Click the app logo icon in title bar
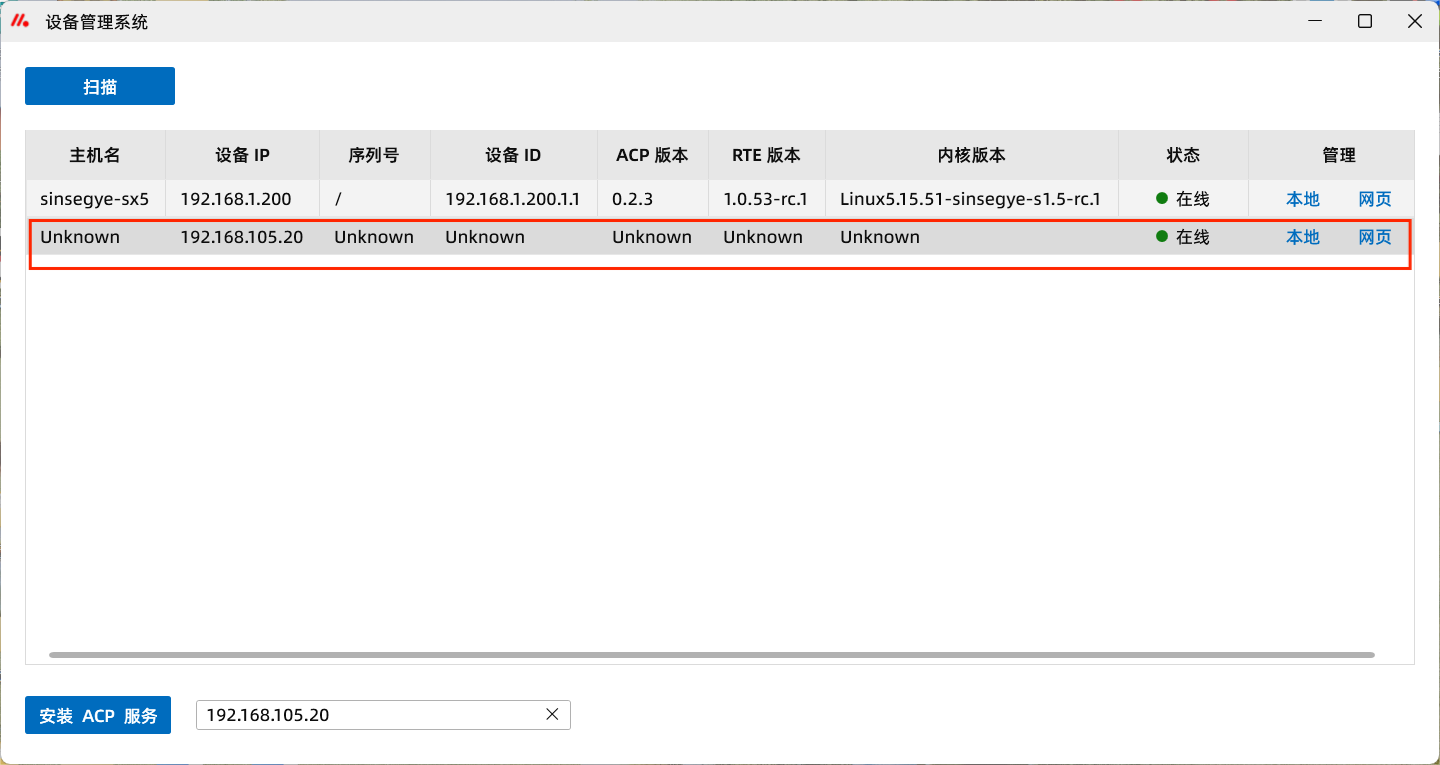1440x765 pixels. 20,21
